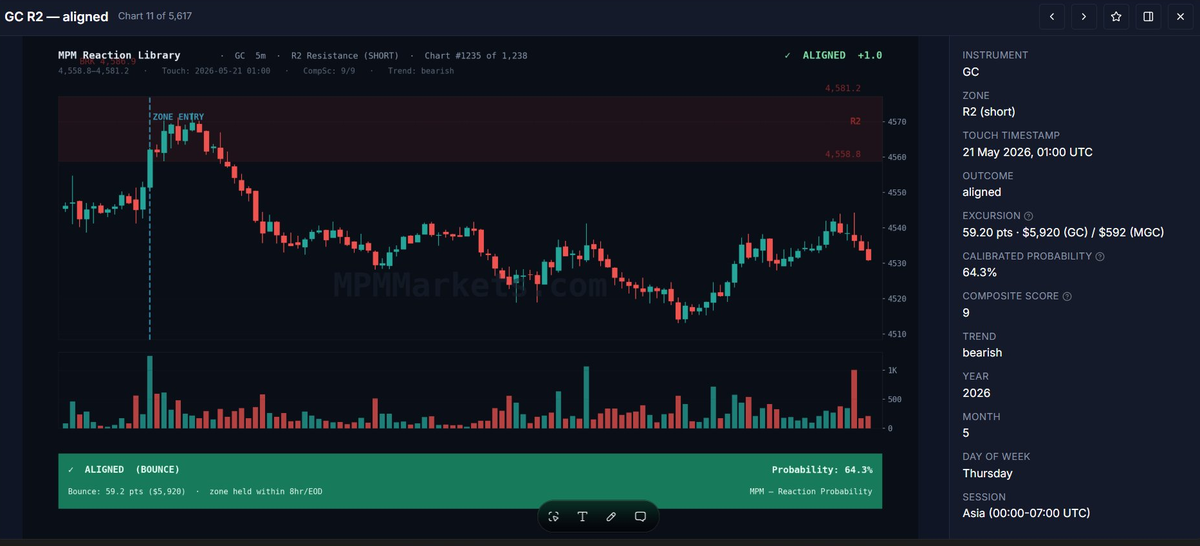
Task: Open the comment annotation tool
Action: coord(640,516)
